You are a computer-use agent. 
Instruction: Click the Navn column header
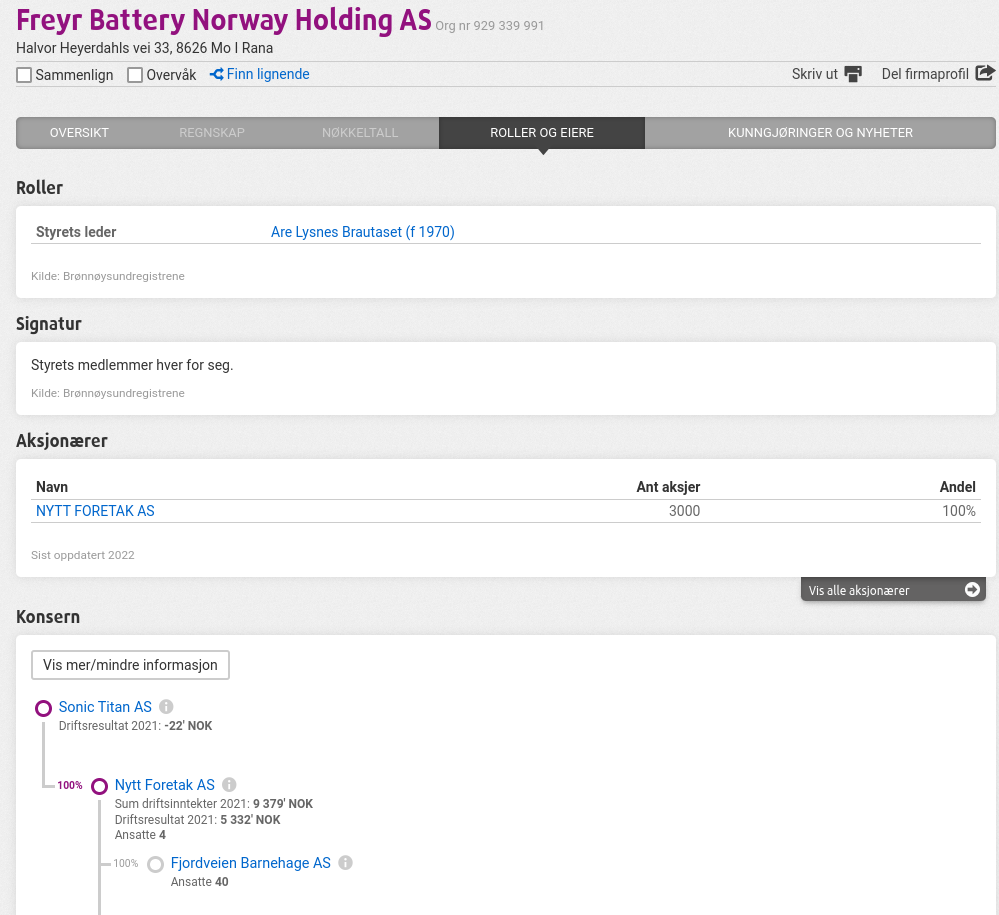click(52, 487)
